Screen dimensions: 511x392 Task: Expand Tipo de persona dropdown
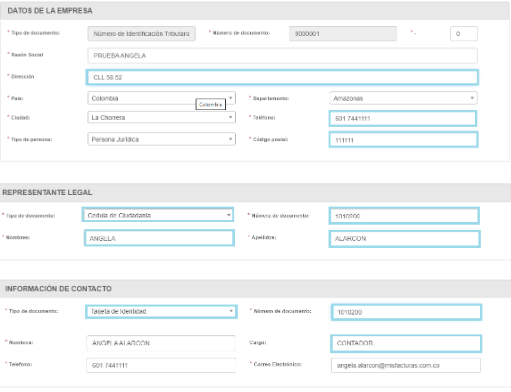161,139
